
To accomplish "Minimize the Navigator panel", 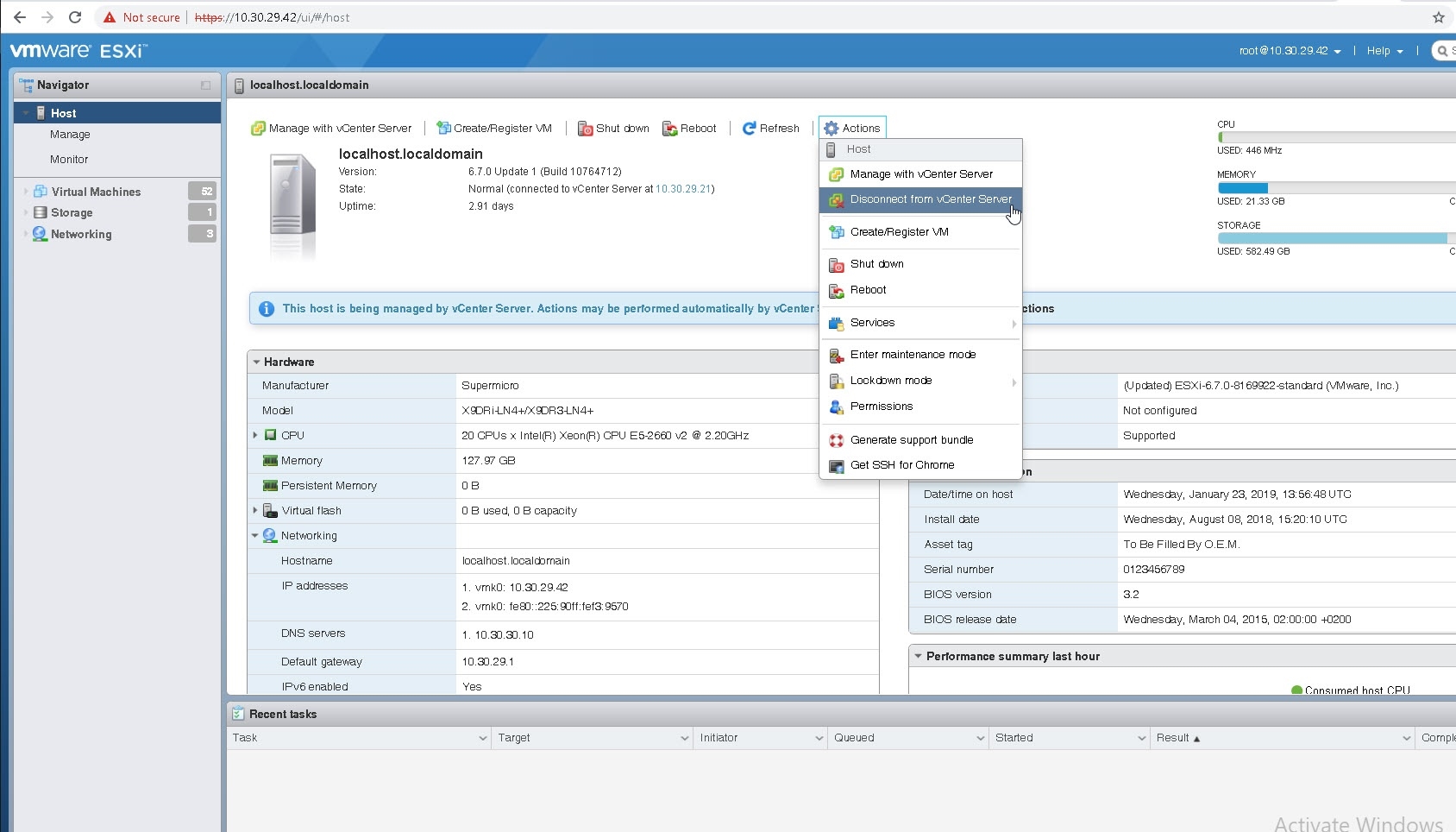I will 205,85.
